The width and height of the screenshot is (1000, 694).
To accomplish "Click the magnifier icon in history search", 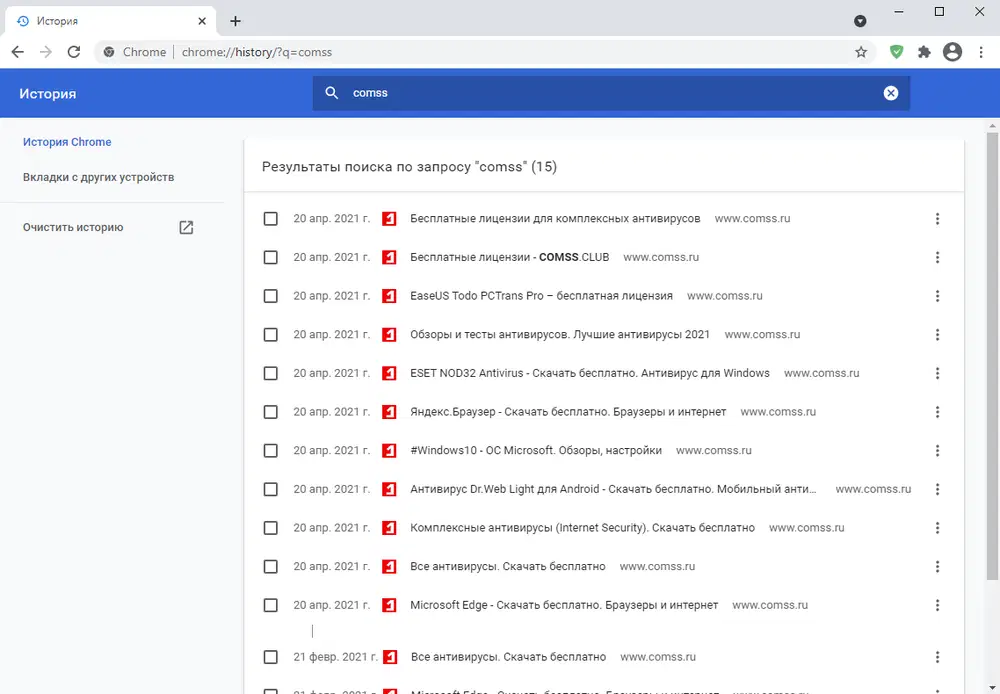I will (332, 93).
